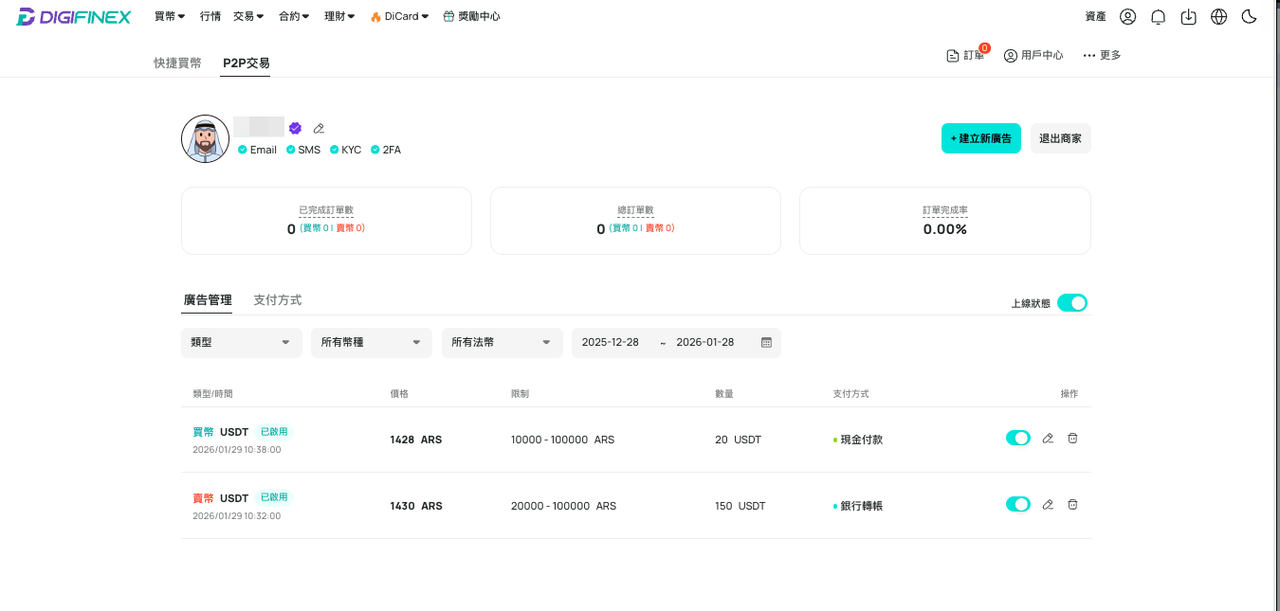This screenshot has width=1280, height=611.
Task: Click the 退出商家 button
Action: pos(1060,138)
